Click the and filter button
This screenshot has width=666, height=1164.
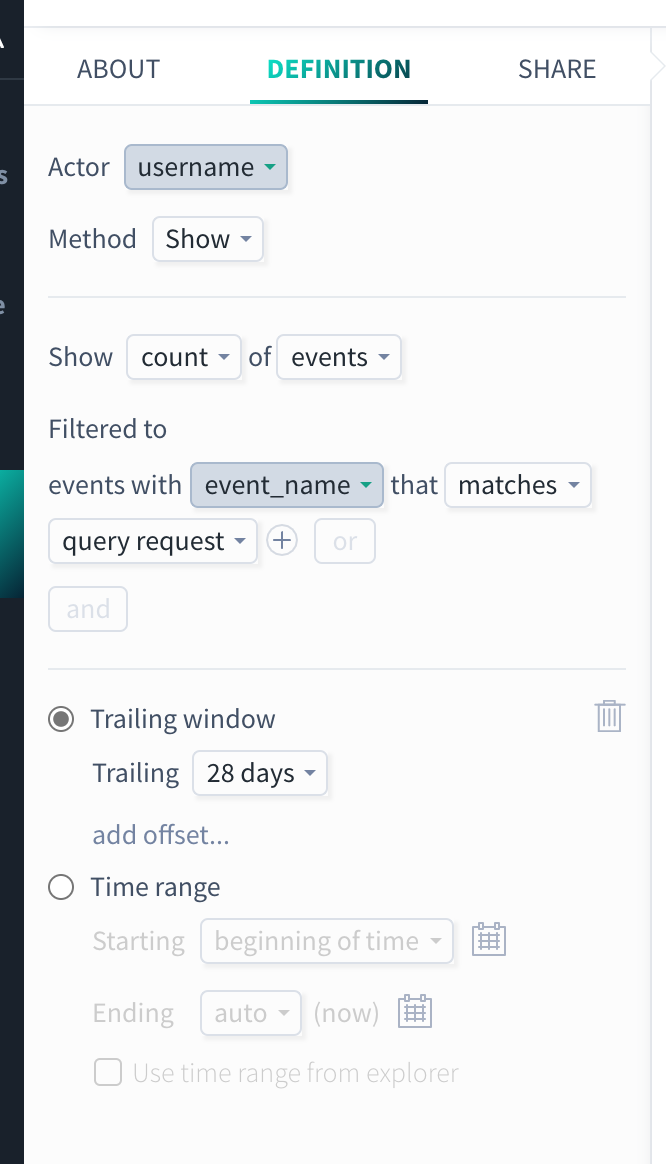coord(88,609)
